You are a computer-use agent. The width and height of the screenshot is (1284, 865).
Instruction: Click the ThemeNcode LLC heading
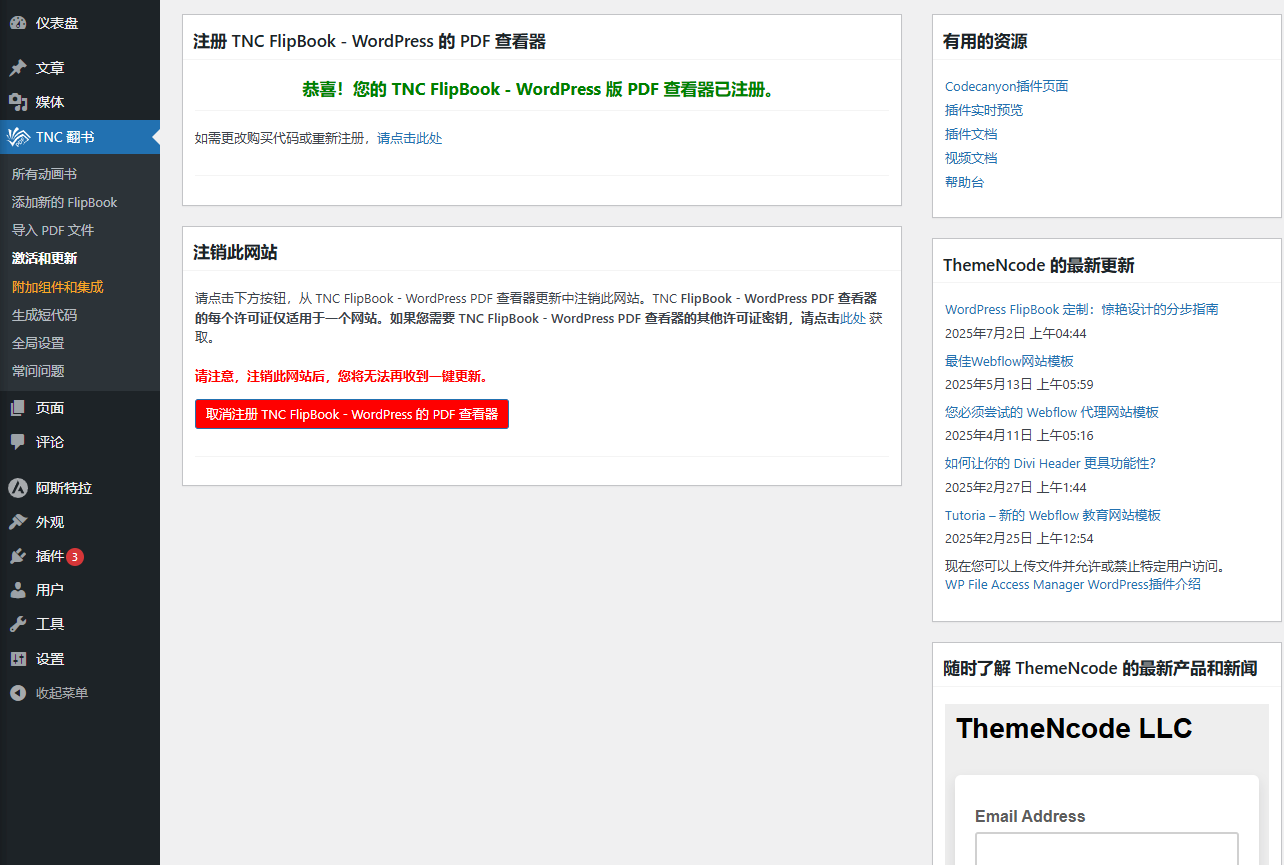(1074, 728)
